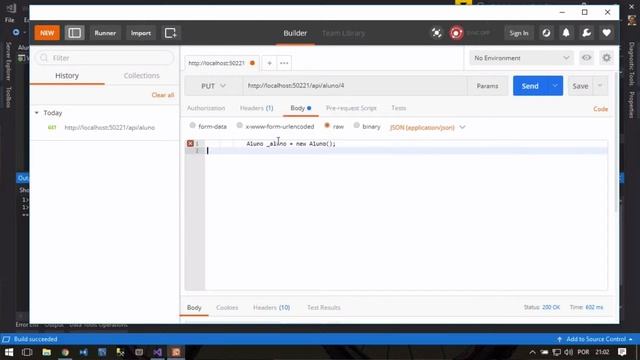Open the Test Results tab
Viewport: 640px width, 360px height.
[x=324, y=308]
